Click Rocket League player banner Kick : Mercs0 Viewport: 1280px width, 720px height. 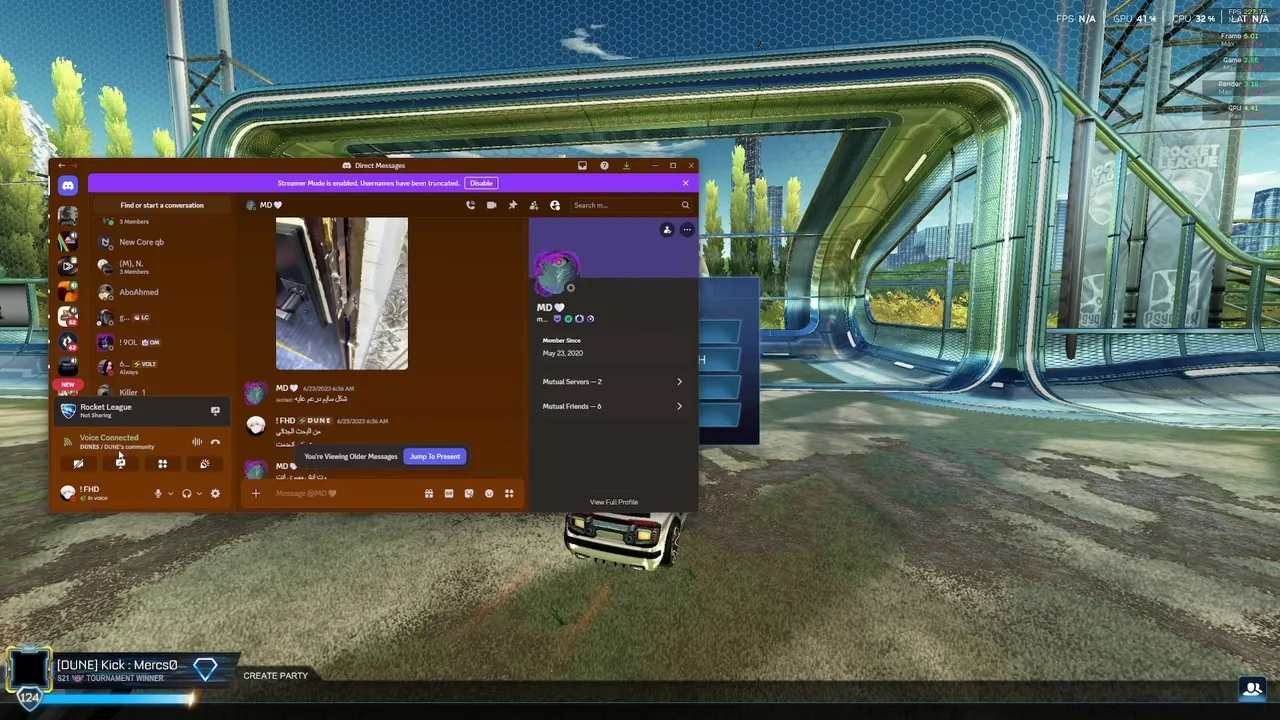click(120, 671)
